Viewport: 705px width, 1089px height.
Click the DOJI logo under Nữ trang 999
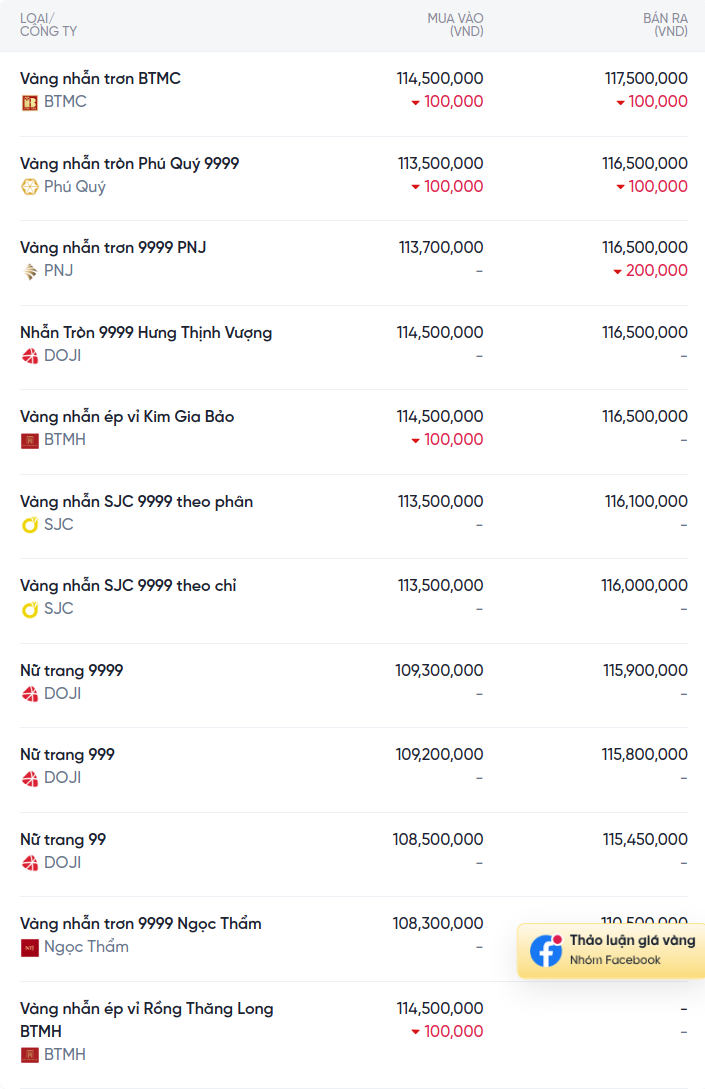(29, 779)
